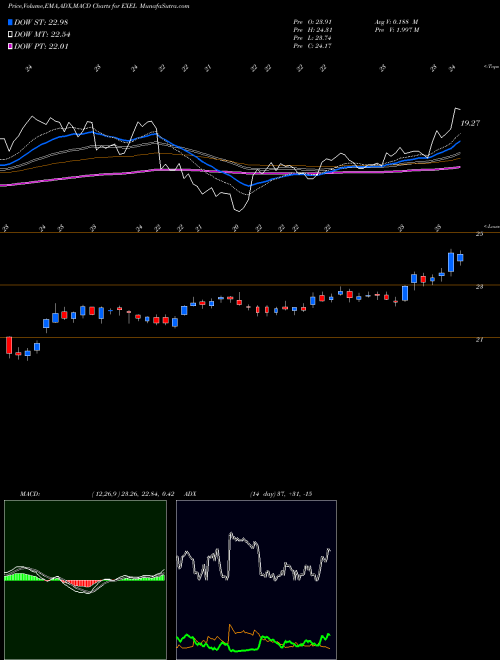Select the 'DOW MT: 22.54' legend text
Viewport: 500px width, 660px height.
point(42,35)
